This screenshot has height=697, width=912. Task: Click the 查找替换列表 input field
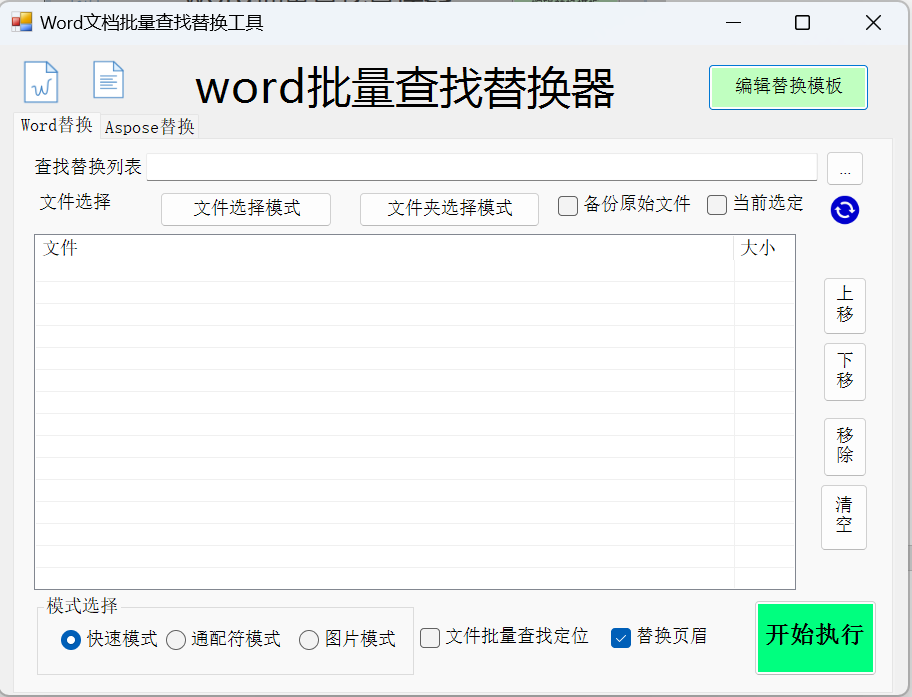pos(480,168)
